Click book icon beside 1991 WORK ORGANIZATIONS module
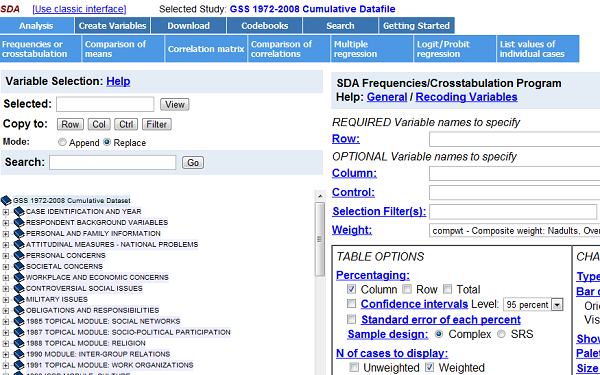 19,365
